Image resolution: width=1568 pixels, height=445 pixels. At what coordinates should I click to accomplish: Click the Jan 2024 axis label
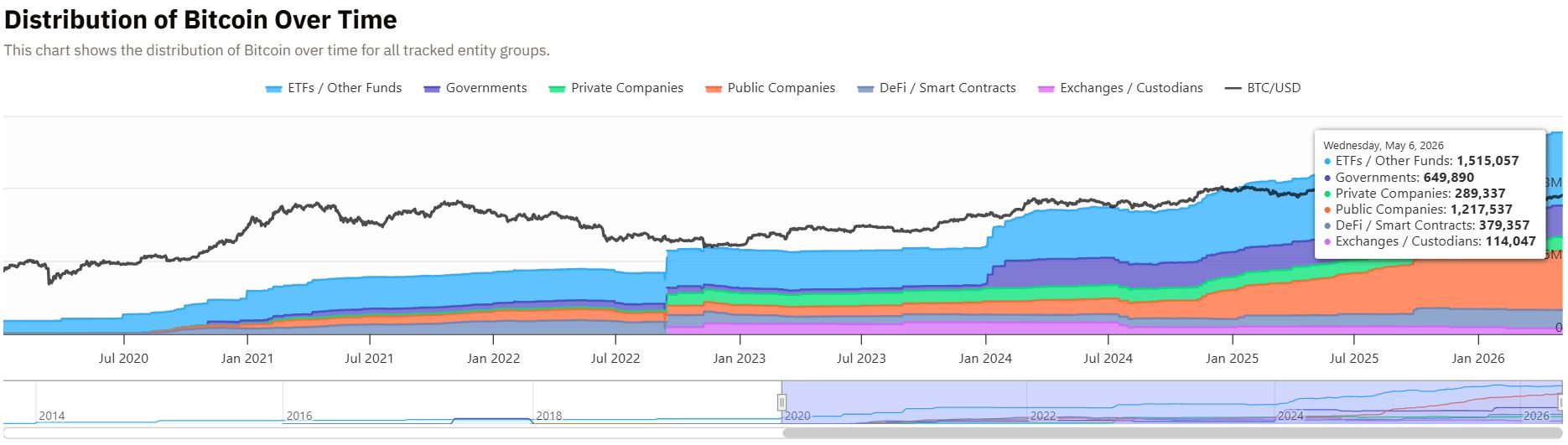[985, 359]
